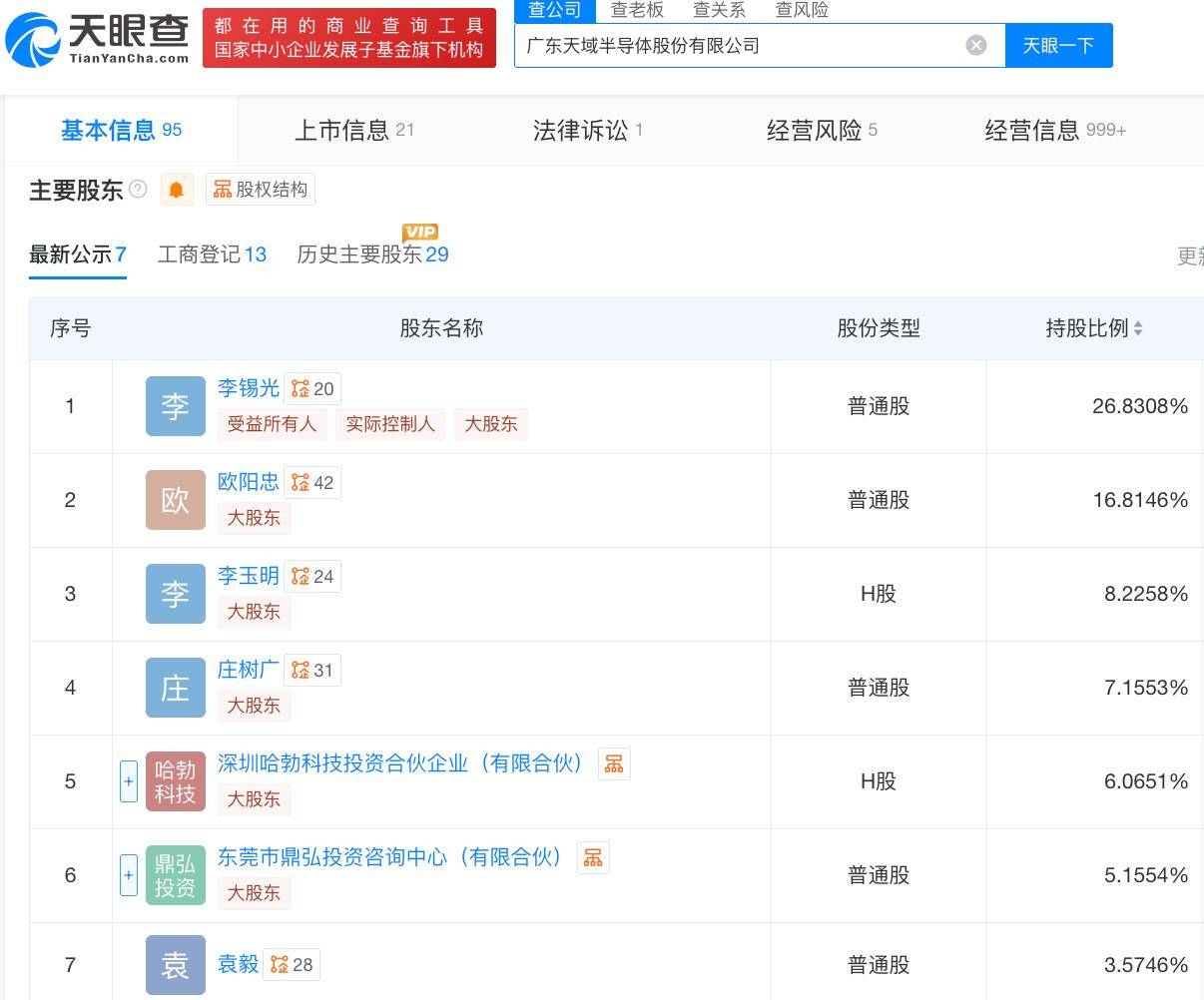Open the 法律诉讼 tab
The image size is (1204, 1000).
click(587, 130)
